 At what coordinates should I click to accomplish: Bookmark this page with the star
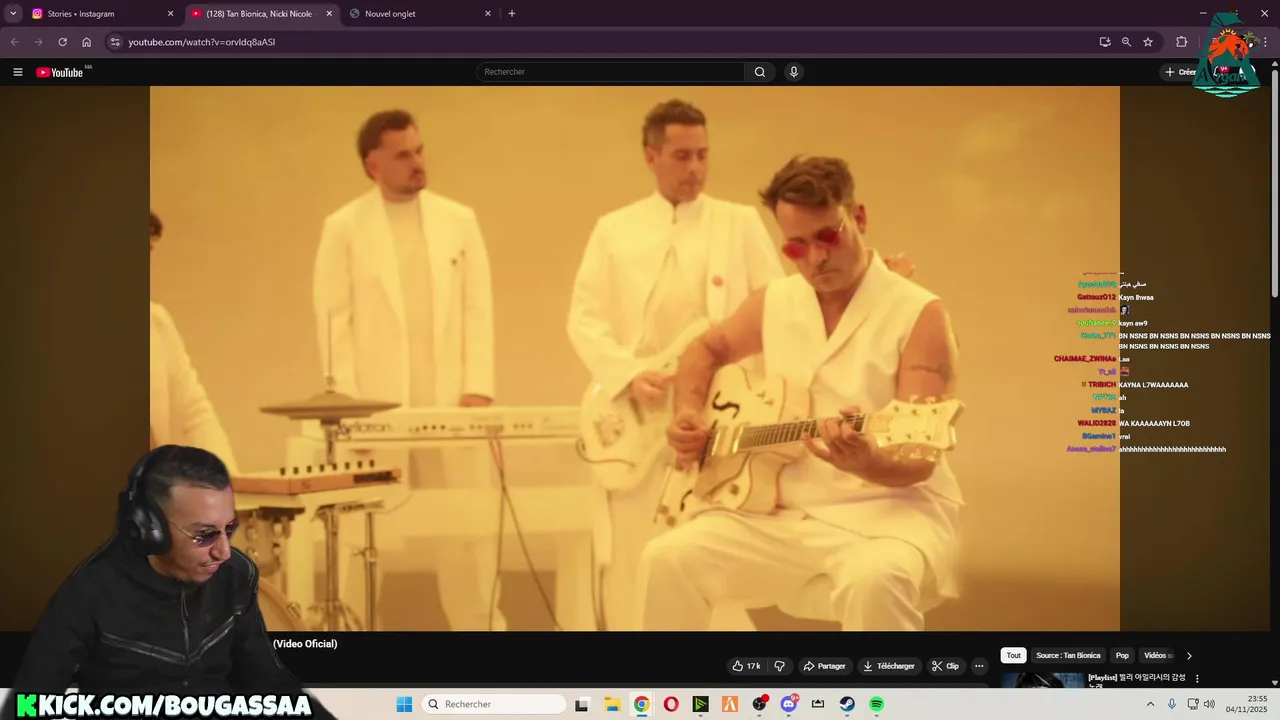pos(1148,42)
